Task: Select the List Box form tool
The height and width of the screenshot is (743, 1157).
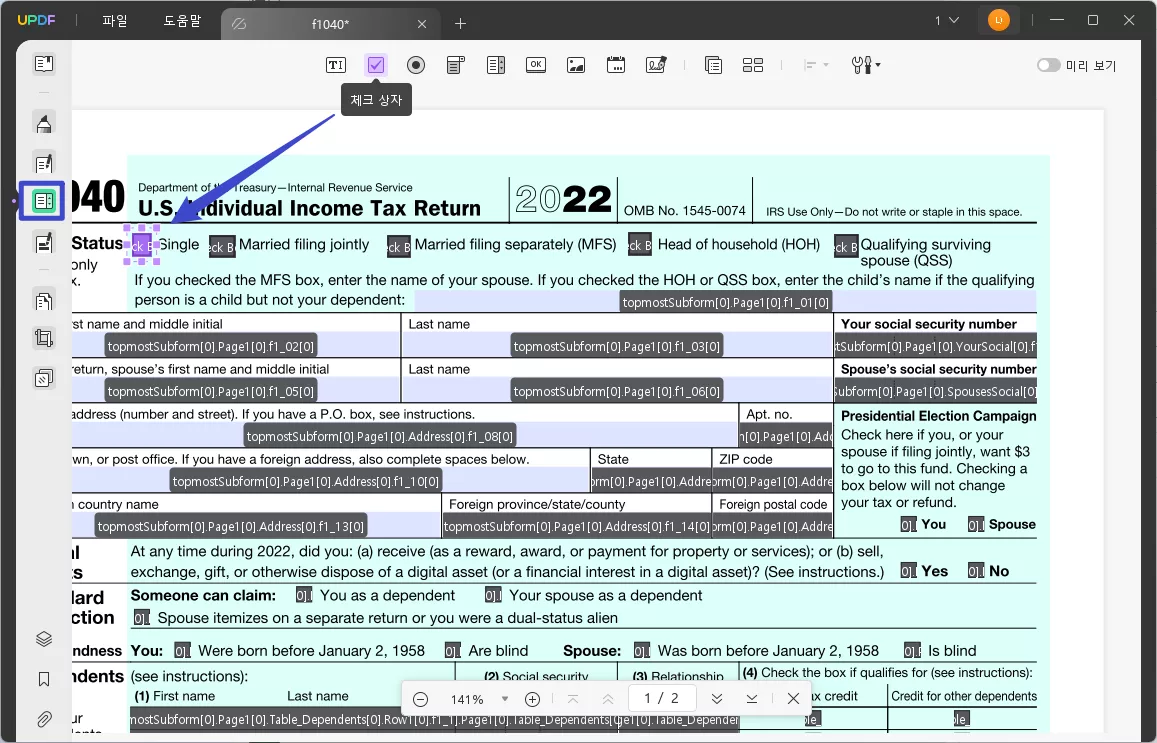Action: click(496, 65)
